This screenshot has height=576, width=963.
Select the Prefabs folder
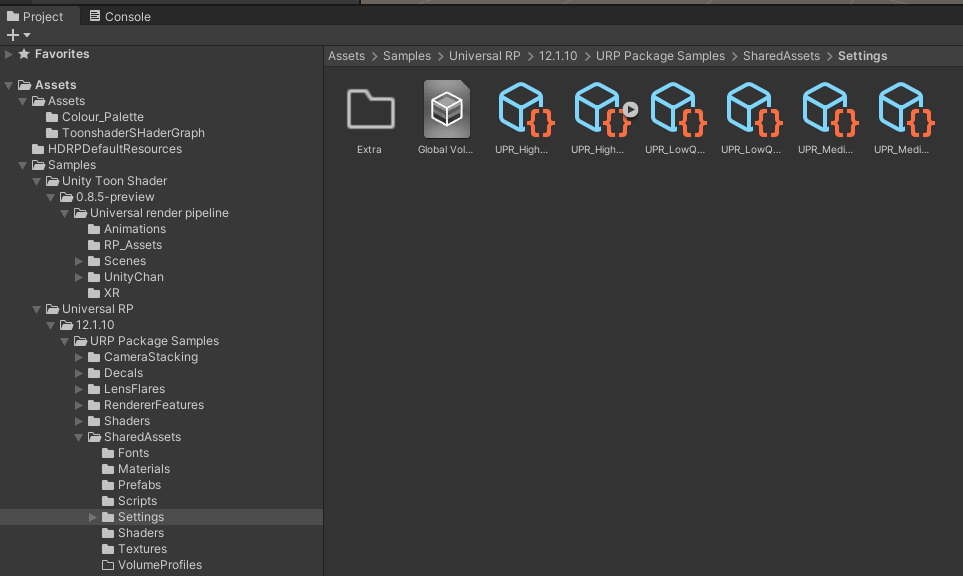[x=132, y=485]
